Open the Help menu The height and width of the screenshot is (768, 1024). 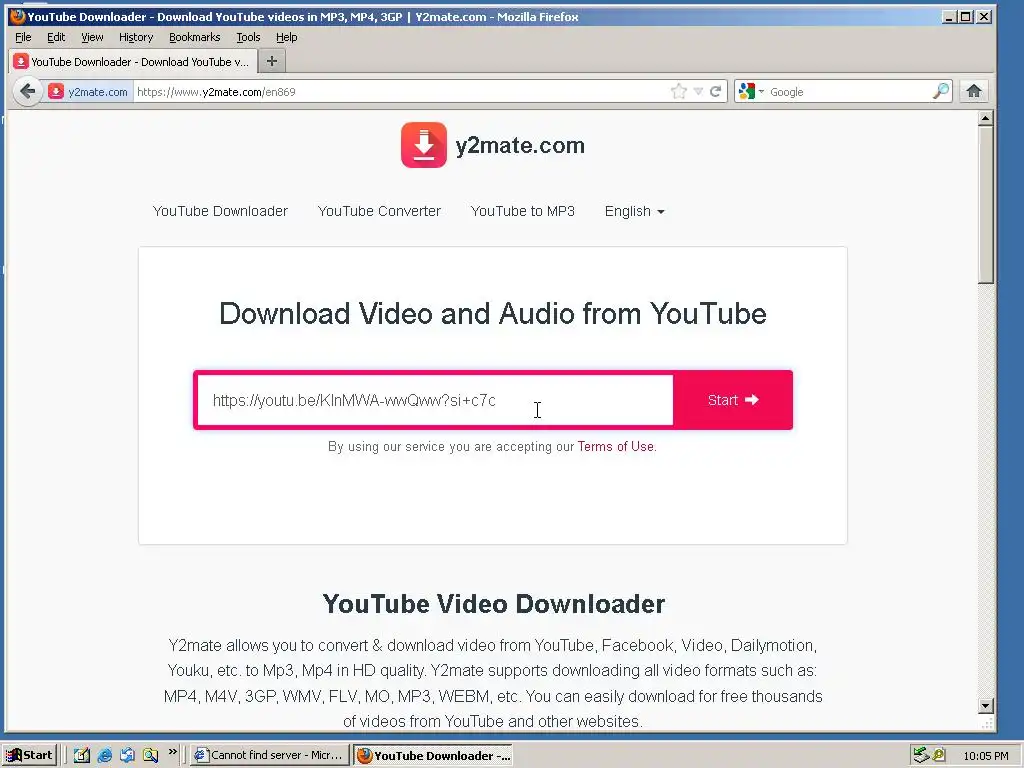coord(286,37)
